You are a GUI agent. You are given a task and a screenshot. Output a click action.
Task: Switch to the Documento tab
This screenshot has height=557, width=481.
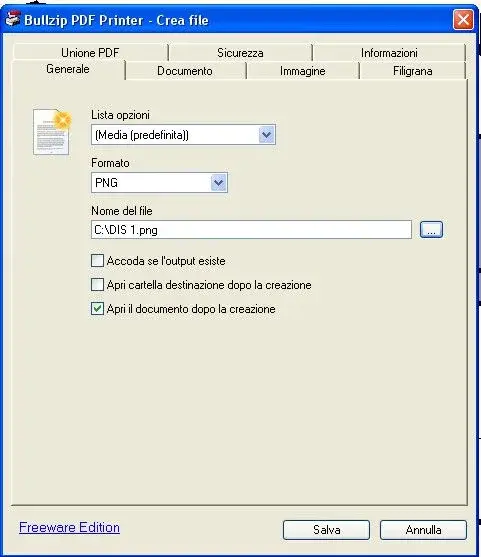[185, 71]
